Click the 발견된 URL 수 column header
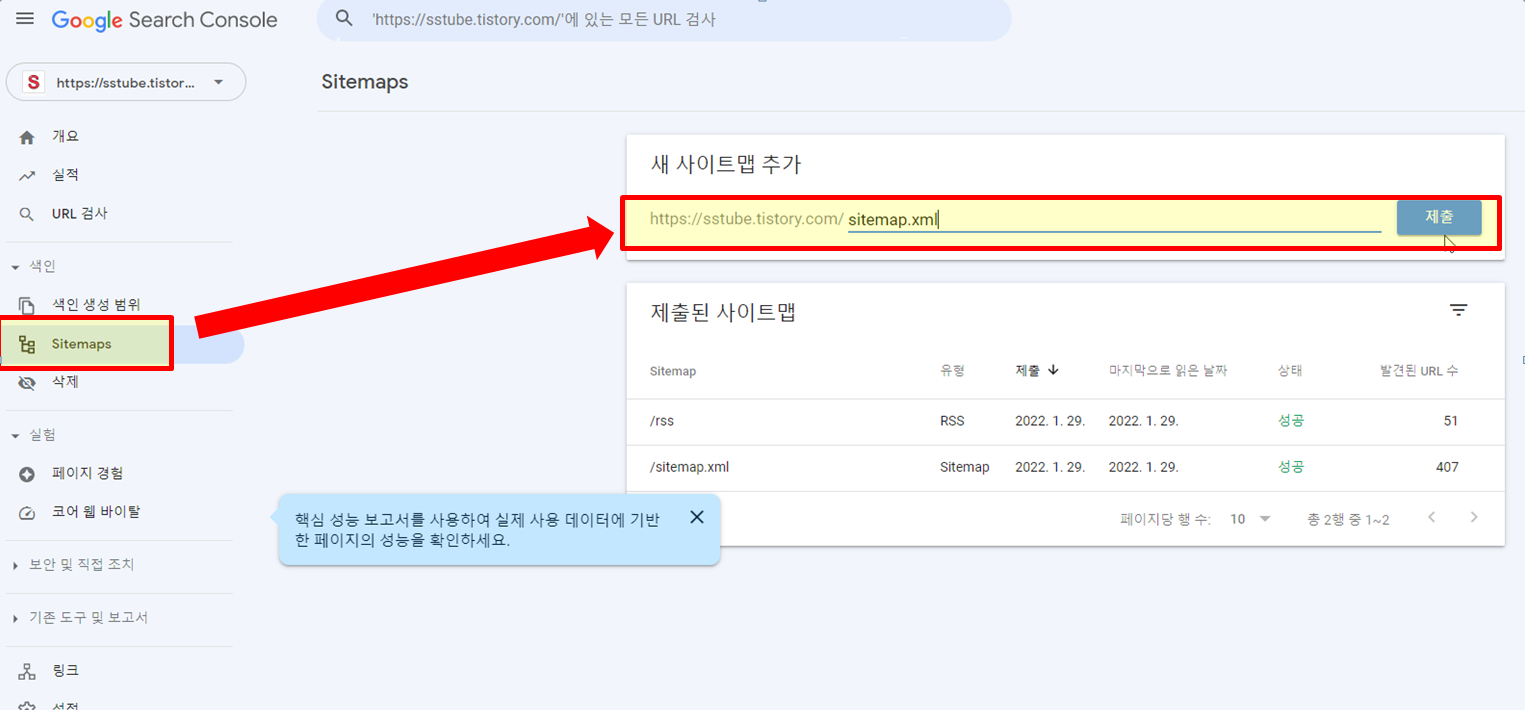1525x710 pixels. point(1419,370)
